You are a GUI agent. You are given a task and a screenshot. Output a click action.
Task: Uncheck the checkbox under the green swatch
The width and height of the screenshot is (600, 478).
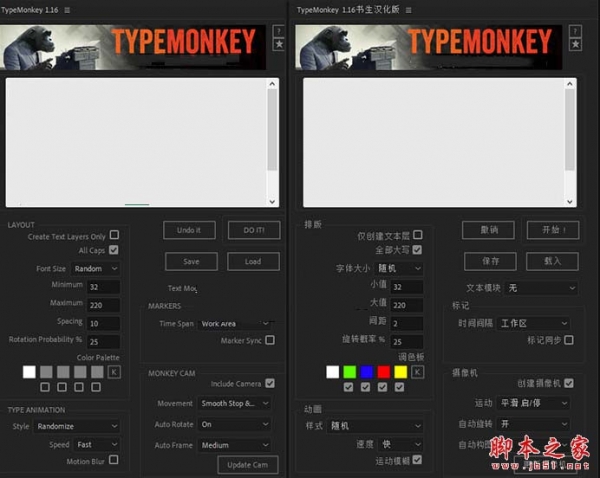(348, 387)
